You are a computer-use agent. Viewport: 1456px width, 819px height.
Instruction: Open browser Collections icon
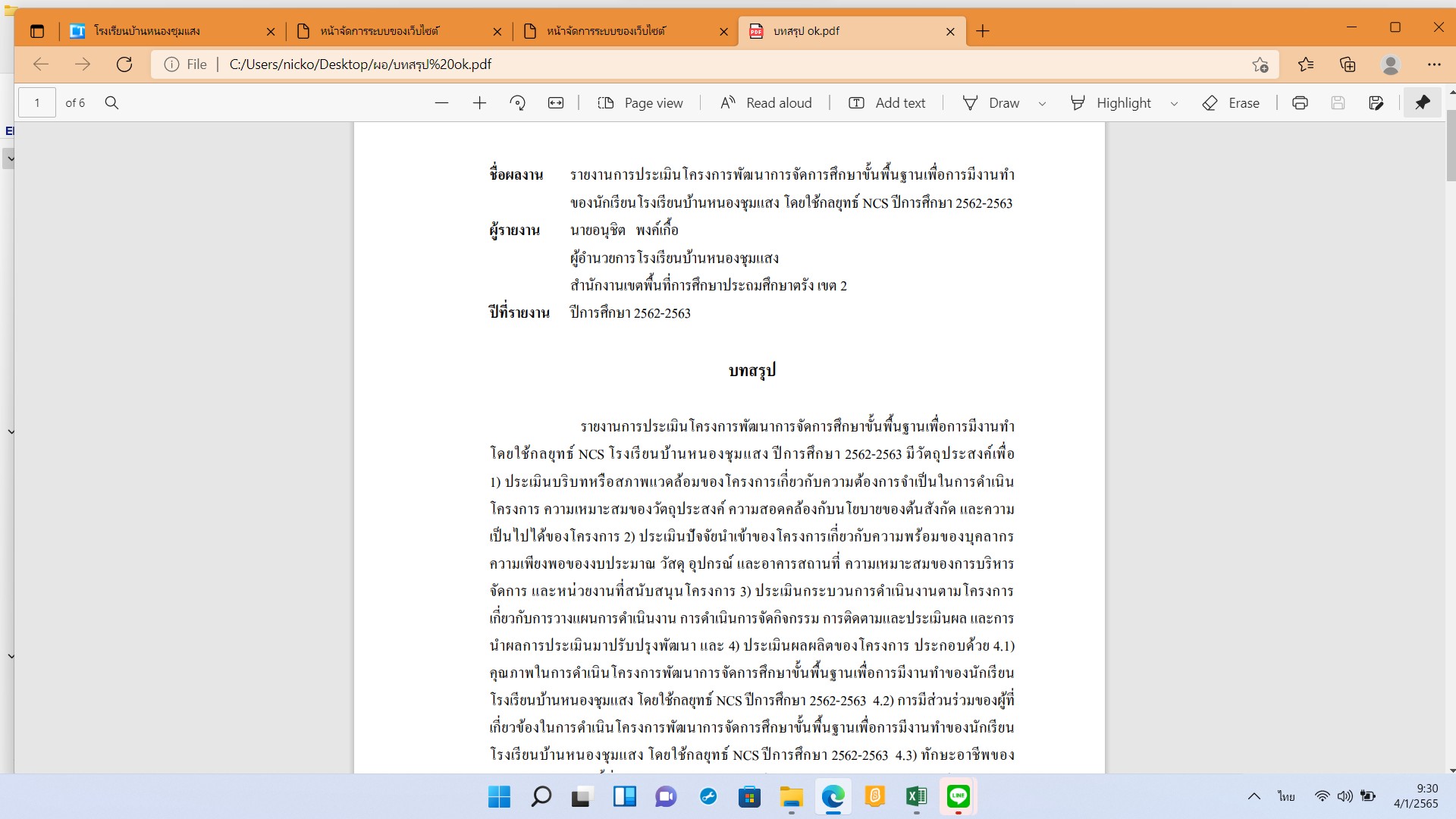[1348, 64]
